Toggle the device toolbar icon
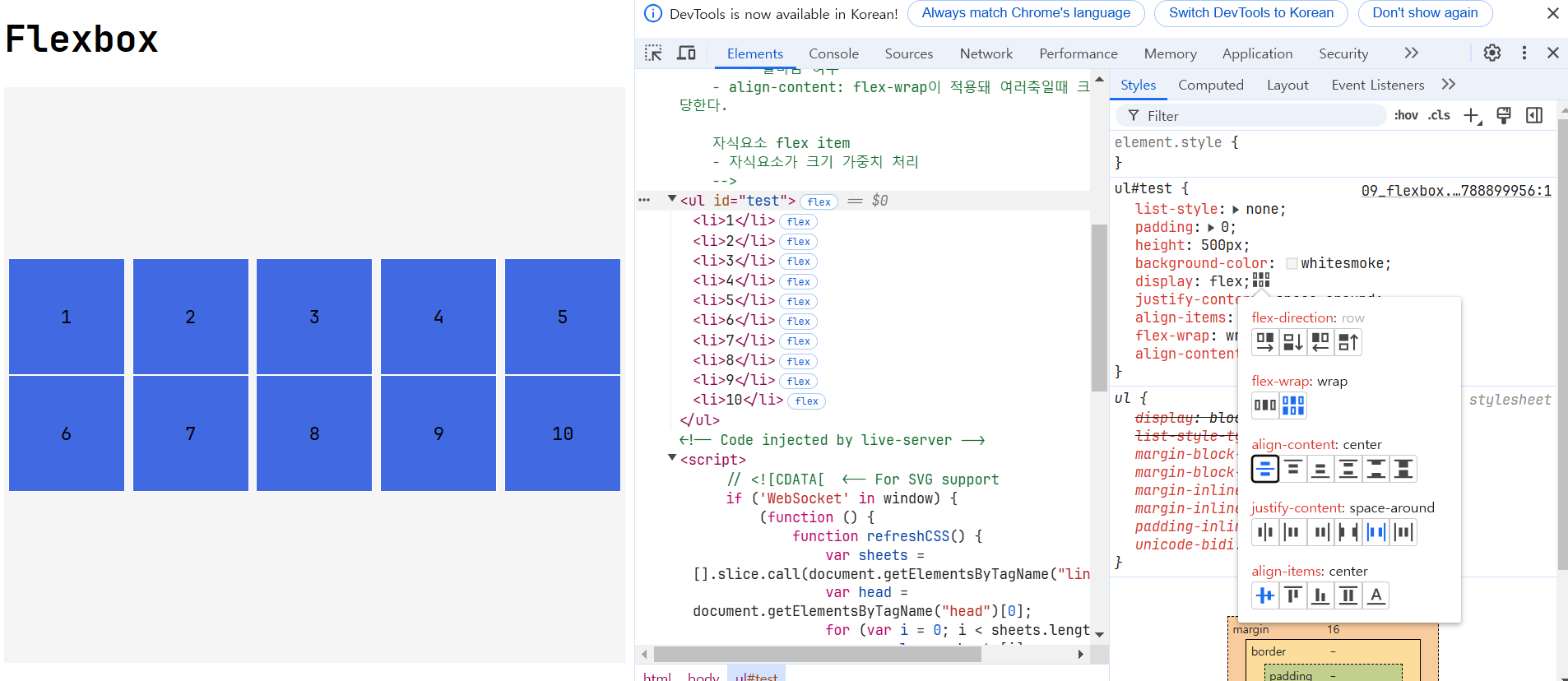The height and width of the screenshot is (681, 1568). 686,53
